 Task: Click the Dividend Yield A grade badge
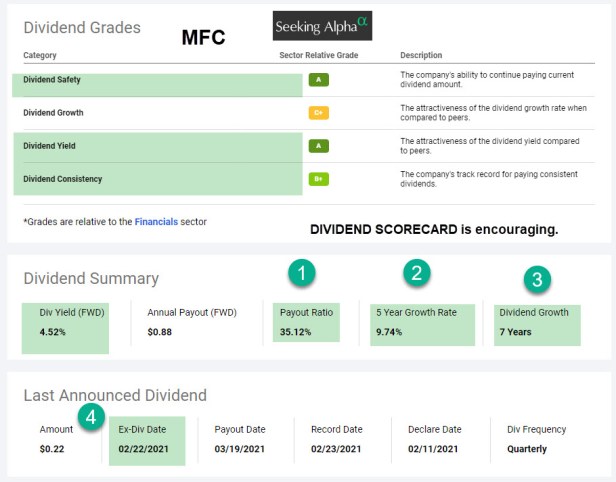pos(319,146)
